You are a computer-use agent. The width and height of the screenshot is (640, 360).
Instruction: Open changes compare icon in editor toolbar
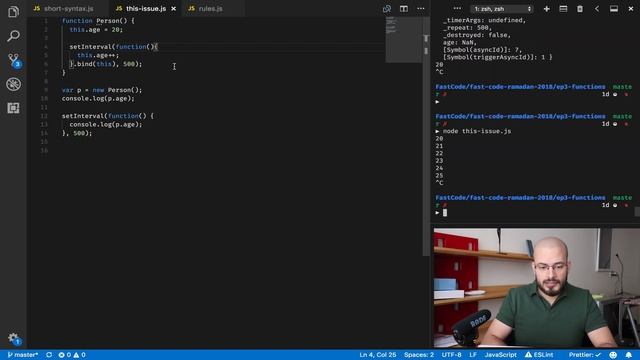[387, 9]
